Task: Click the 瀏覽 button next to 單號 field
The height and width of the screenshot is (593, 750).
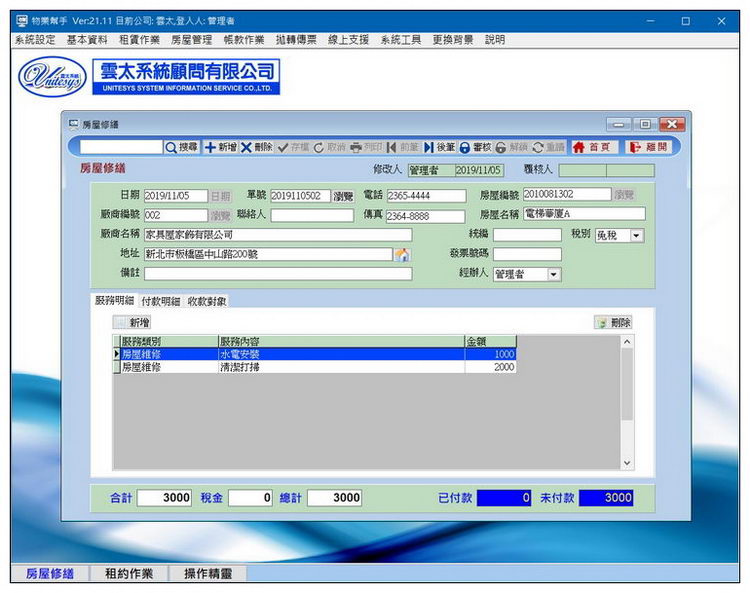Action: [344, 196]
